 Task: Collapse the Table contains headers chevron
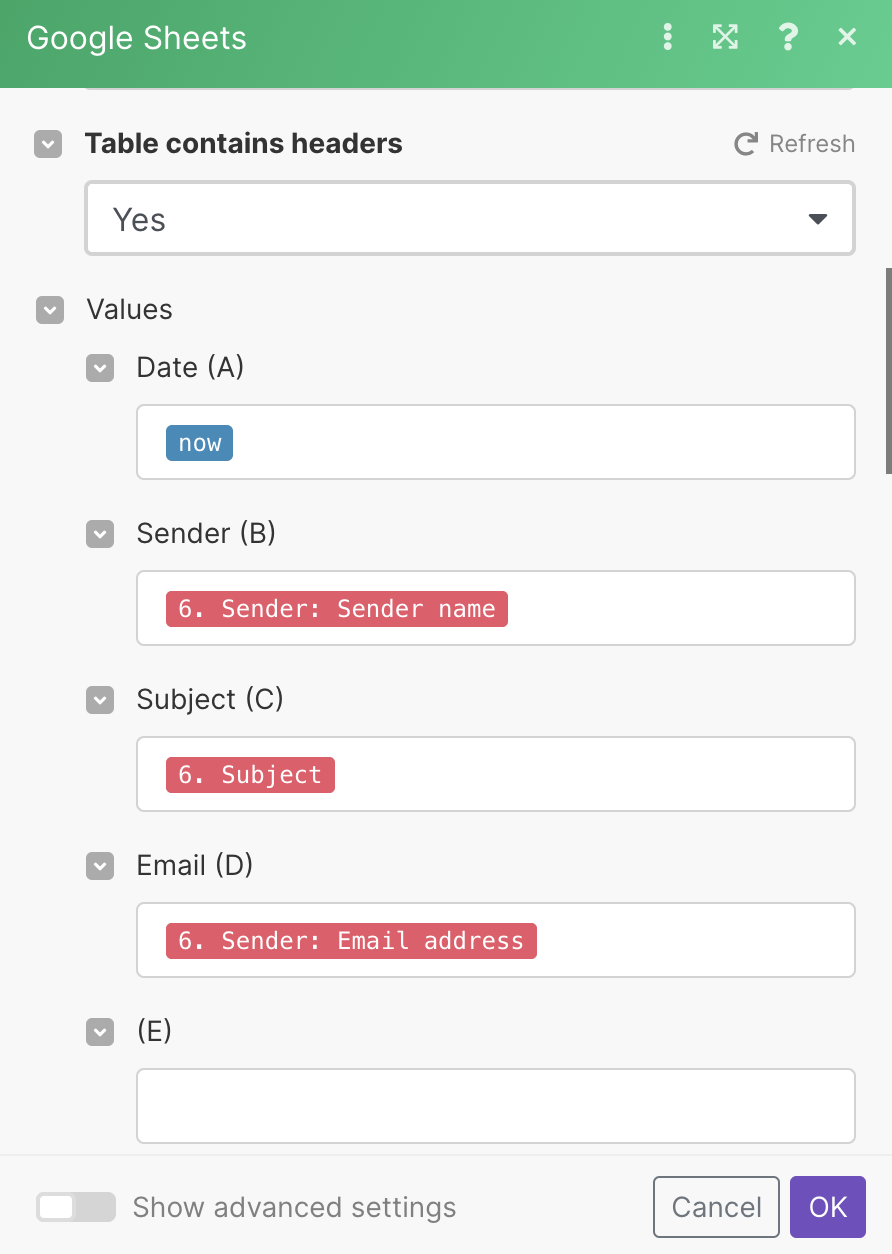tap(48, 144)
